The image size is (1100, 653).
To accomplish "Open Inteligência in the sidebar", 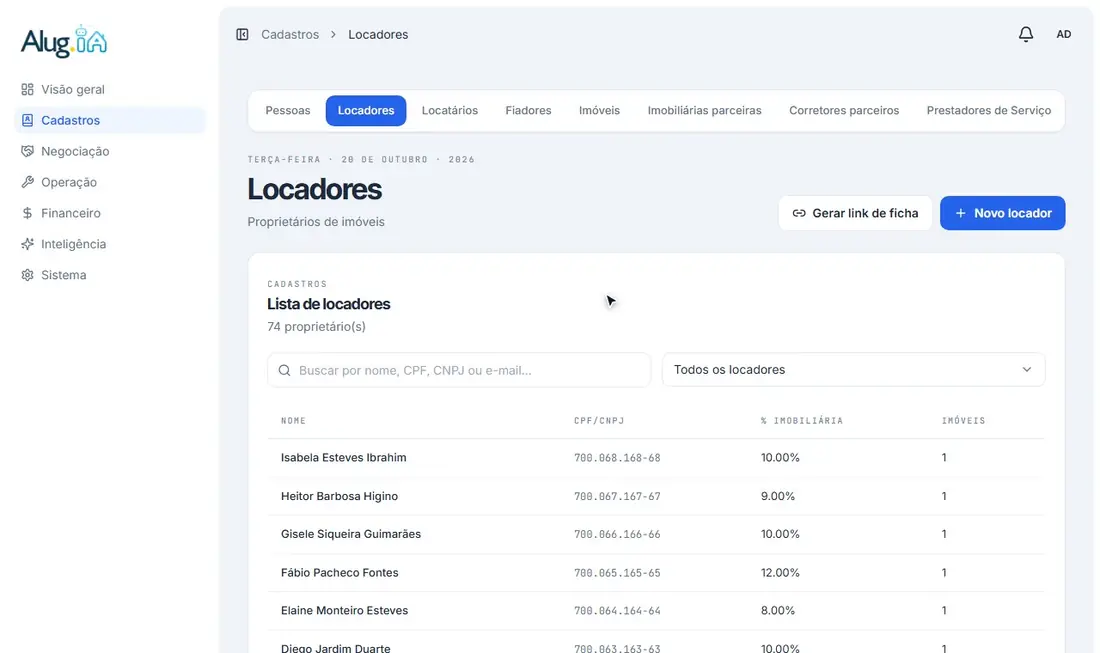I will point(110,243).
